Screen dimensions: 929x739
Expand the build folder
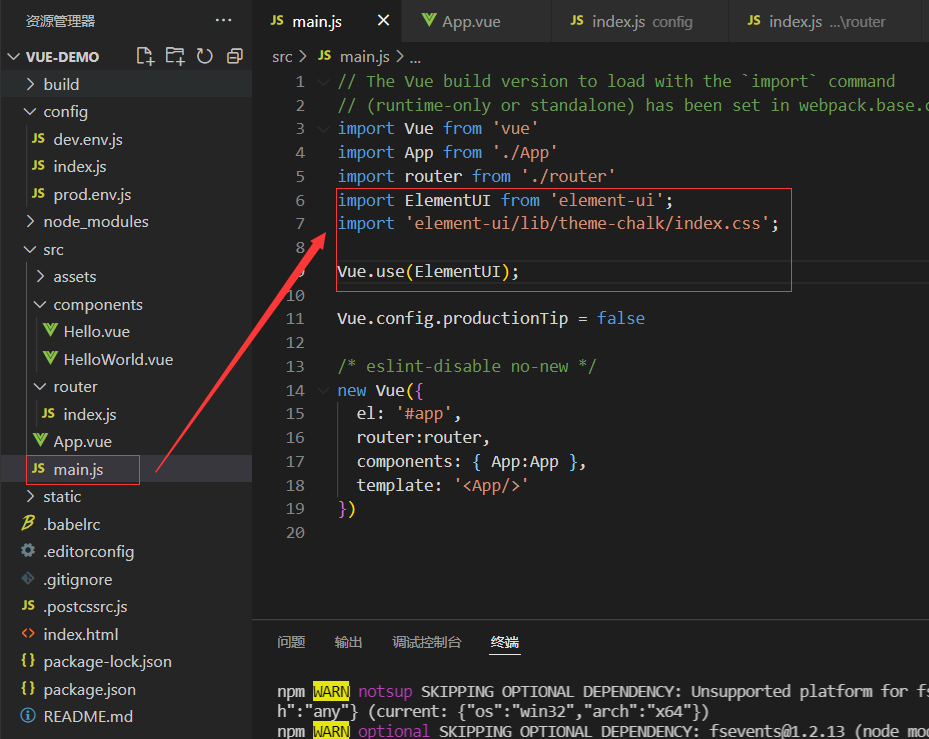61,84
